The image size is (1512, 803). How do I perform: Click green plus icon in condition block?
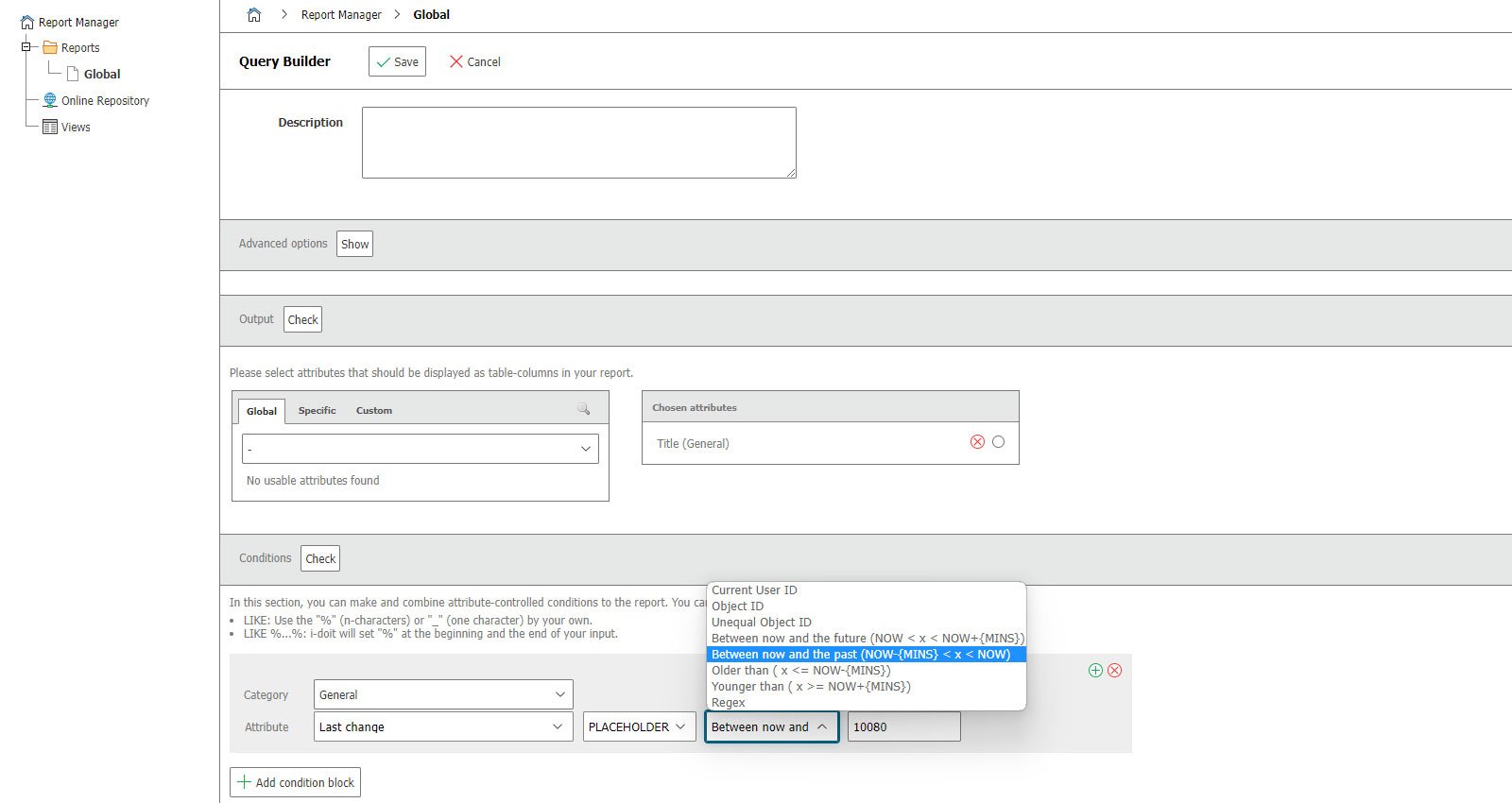[1095, 670]
